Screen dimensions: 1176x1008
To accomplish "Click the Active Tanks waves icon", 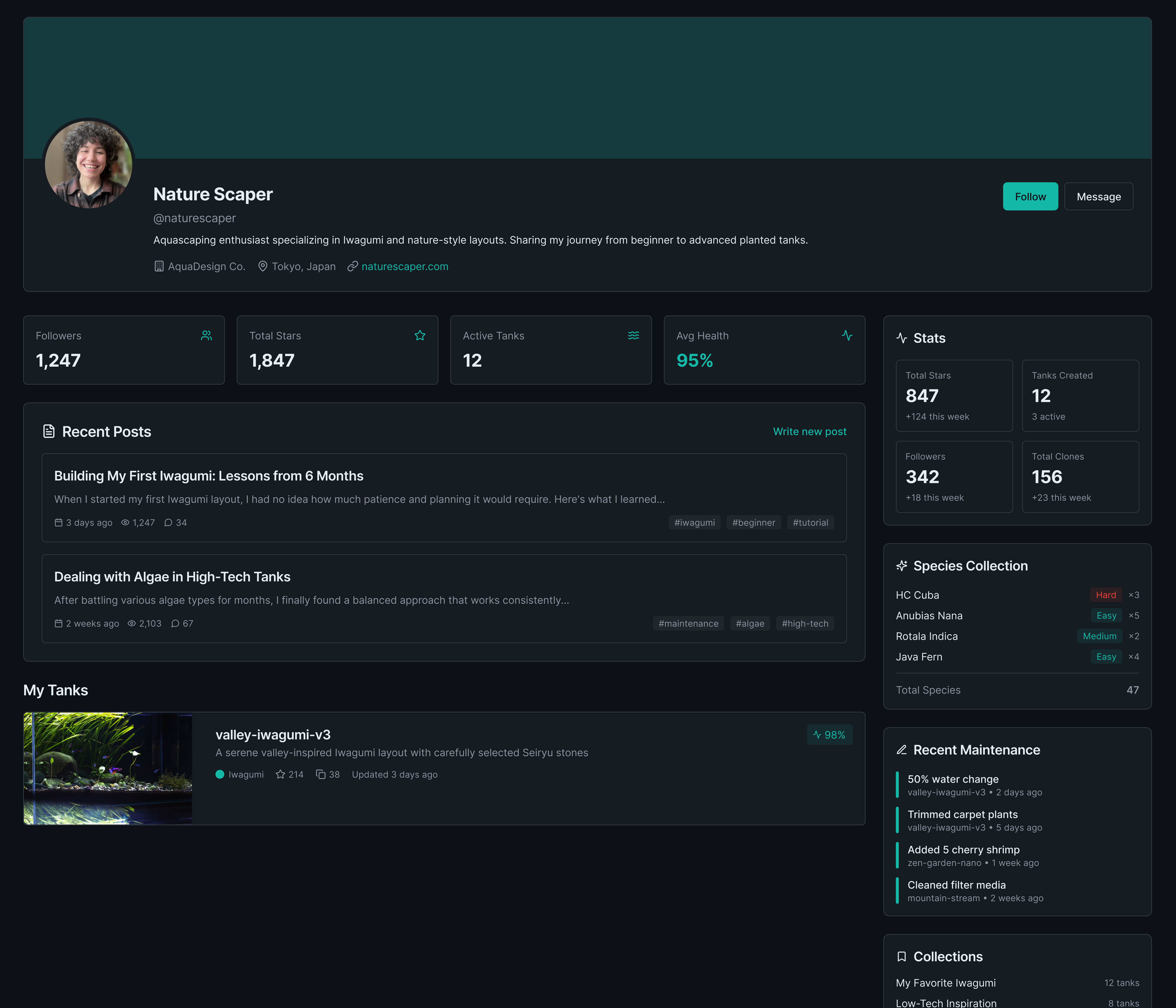I will 633,335.
